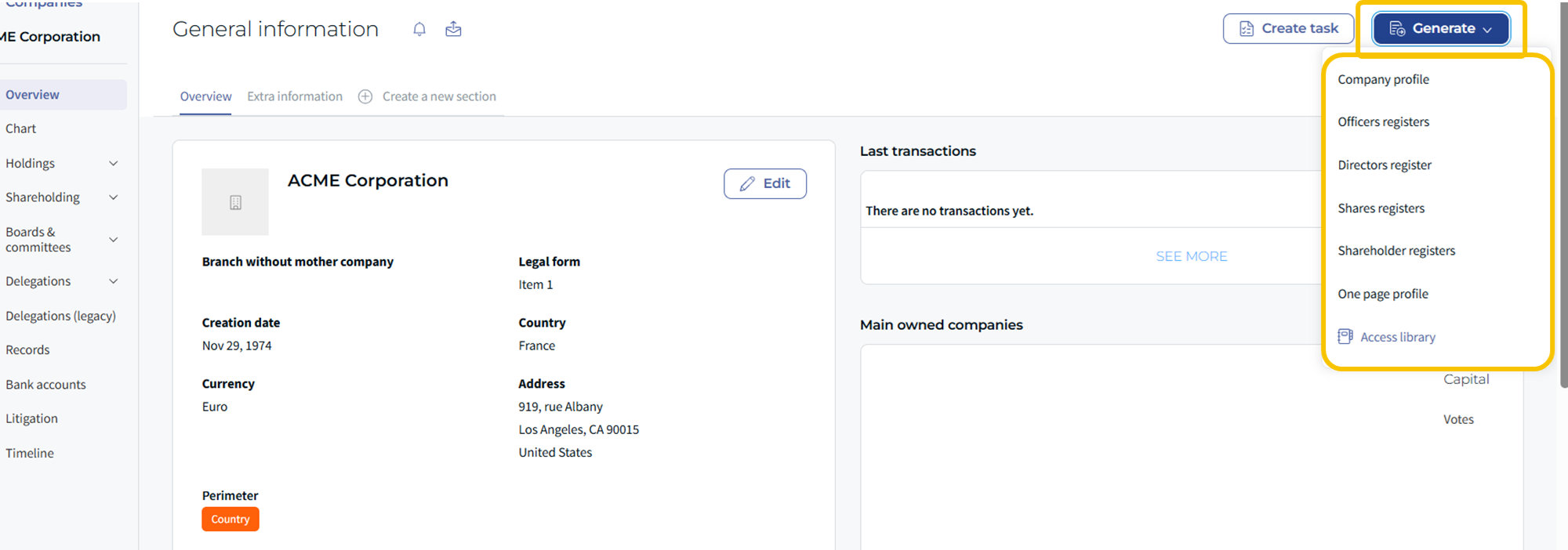Click the Access library book icon

pos(1345,337)
